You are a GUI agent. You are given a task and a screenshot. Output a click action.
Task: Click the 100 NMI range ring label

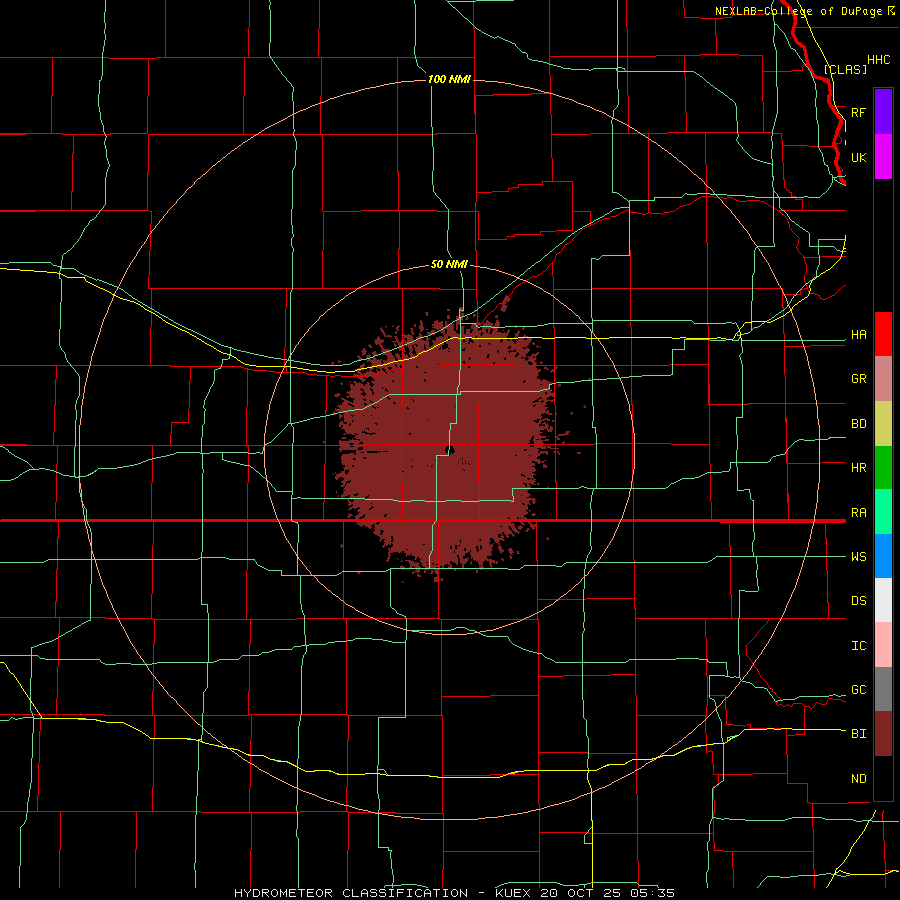click(449, 79)
